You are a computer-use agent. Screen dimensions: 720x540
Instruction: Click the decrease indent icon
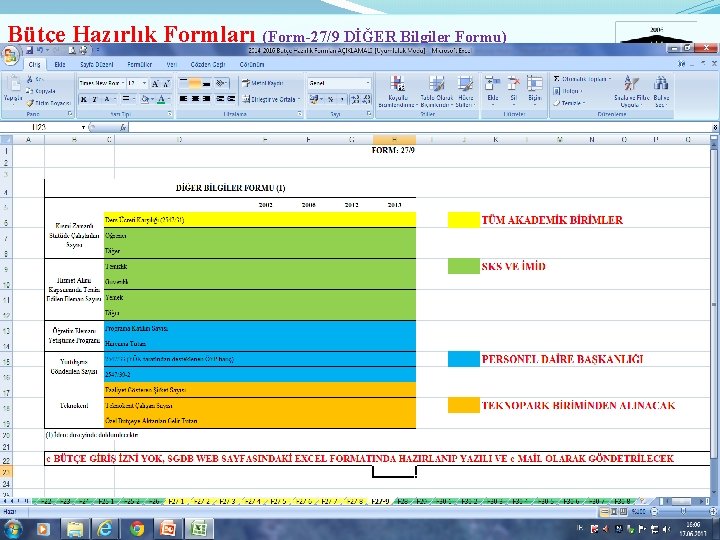tap(220, 99)
